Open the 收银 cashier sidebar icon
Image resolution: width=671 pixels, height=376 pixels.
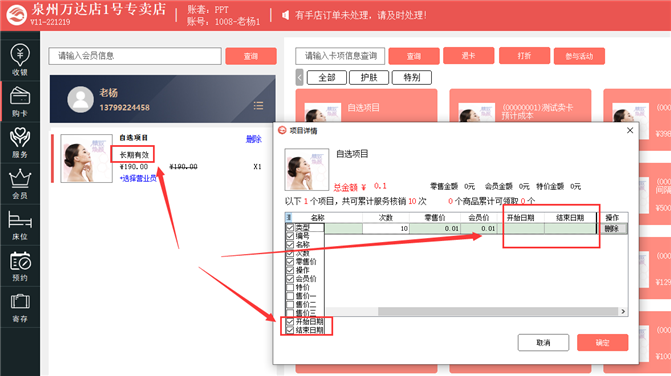pyautogui.click(x=20, y=59)
